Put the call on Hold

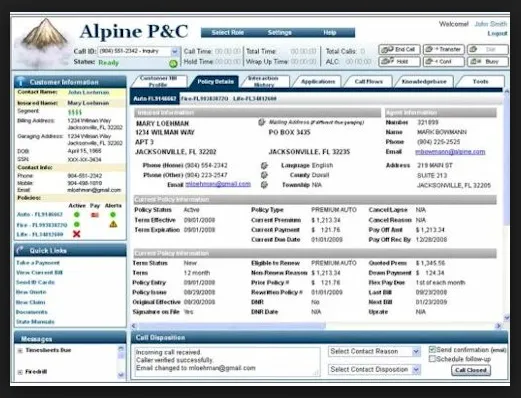(399, 62)
